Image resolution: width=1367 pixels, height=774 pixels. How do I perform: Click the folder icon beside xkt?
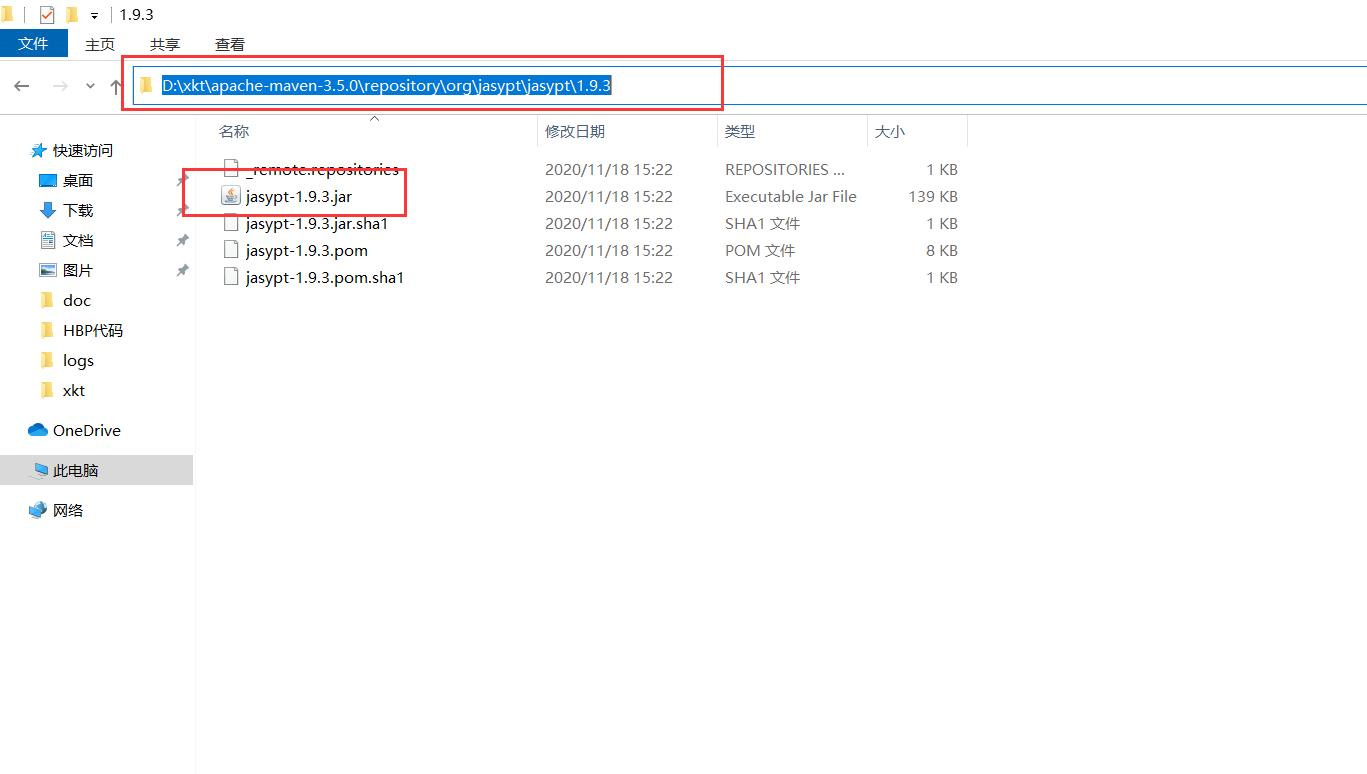pyautogui.click(x=47, y=390)
